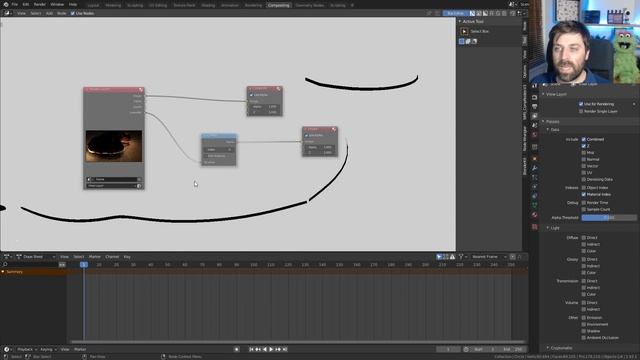This screenshot has width=640, height=360.
Task: Disable the Material Index checkbox
Action: tap(584, 194)
